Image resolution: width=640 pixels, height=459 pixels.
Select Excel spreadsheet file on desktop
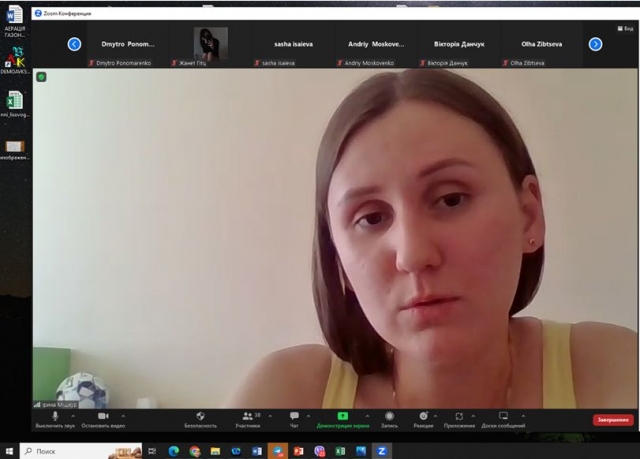pyautogui.click(x=15, y=104)
